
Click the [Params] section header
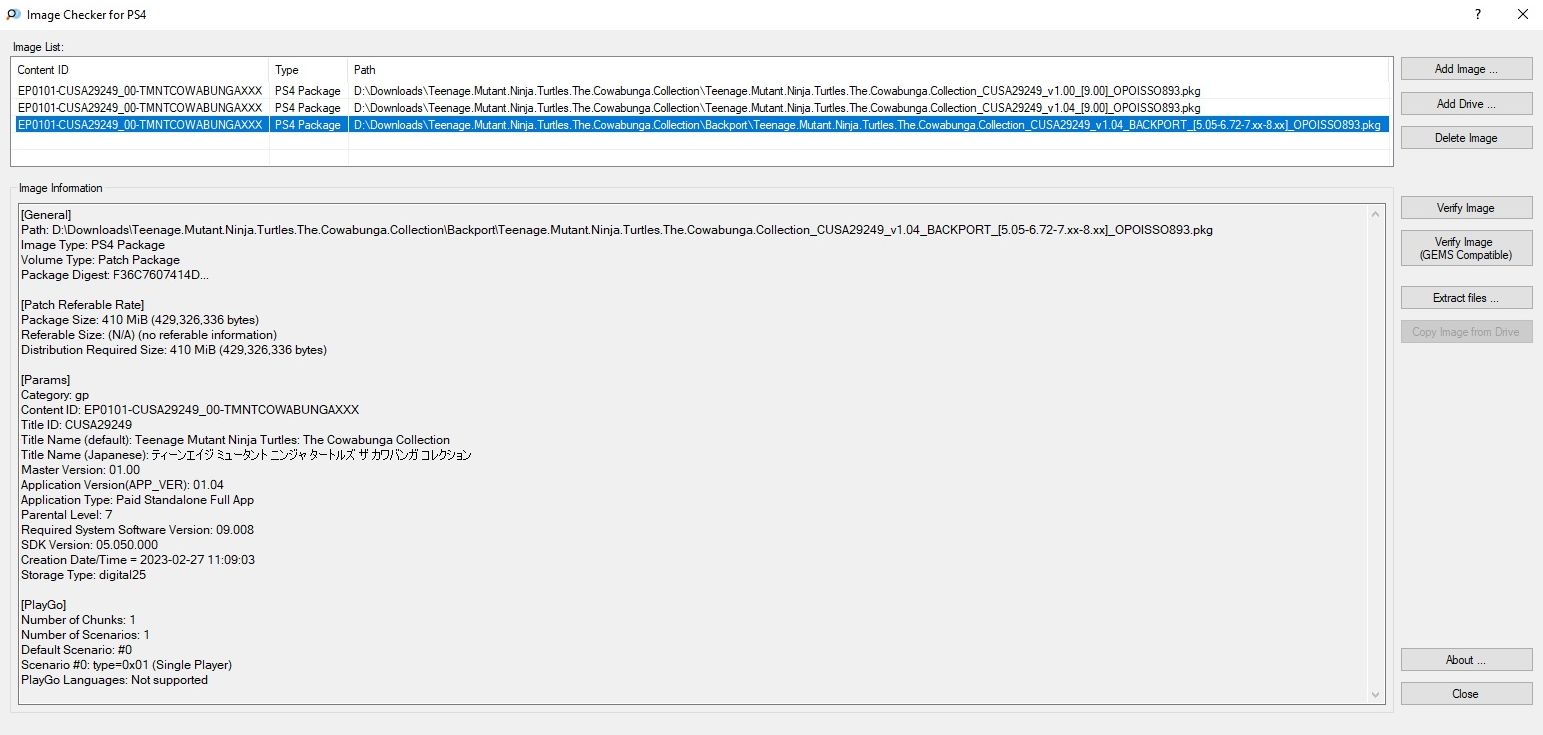pos(46,379)
